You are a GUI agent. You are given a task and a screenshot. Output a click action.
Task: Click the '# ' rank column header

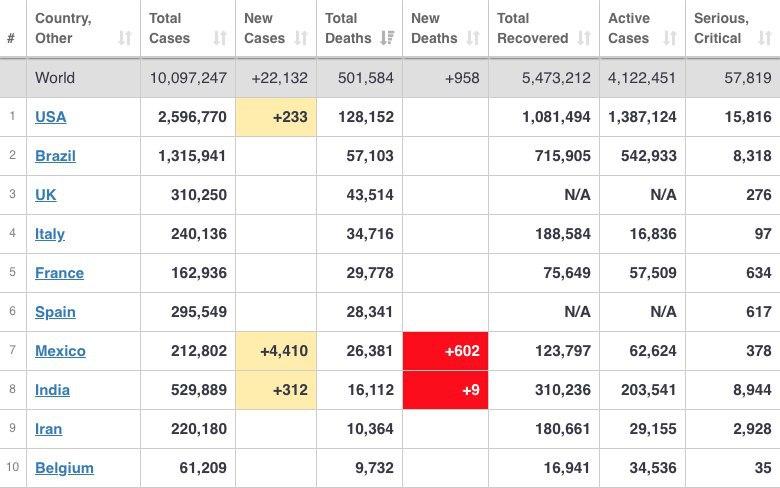[11, 38]
